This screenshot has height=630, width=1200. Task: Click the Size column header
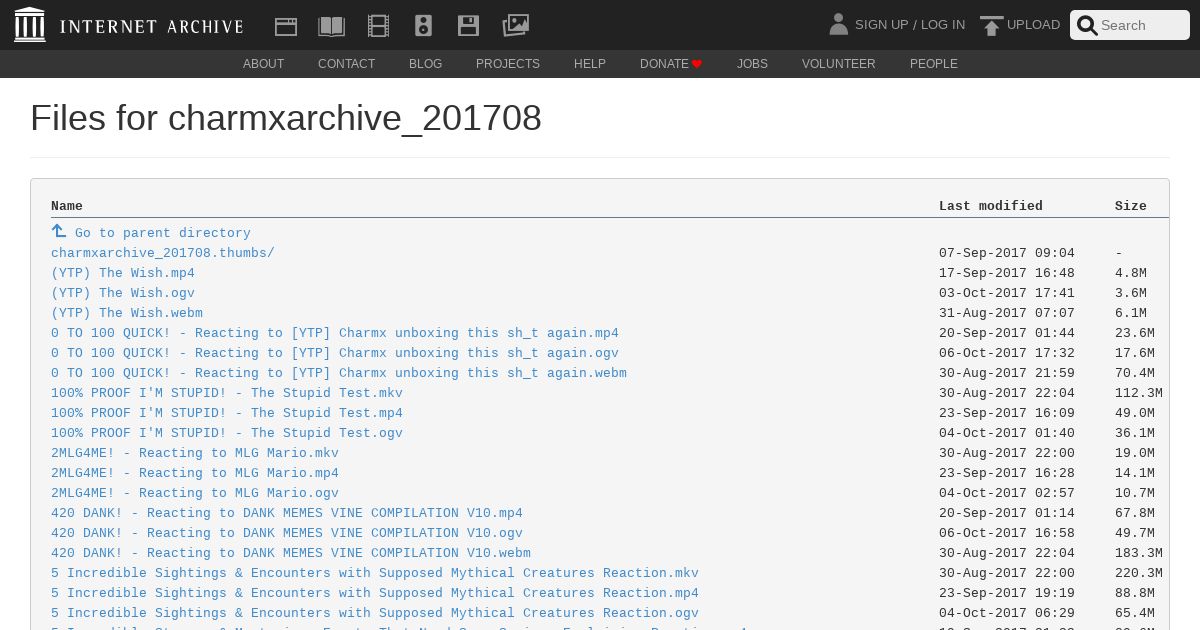[1131, 206]
